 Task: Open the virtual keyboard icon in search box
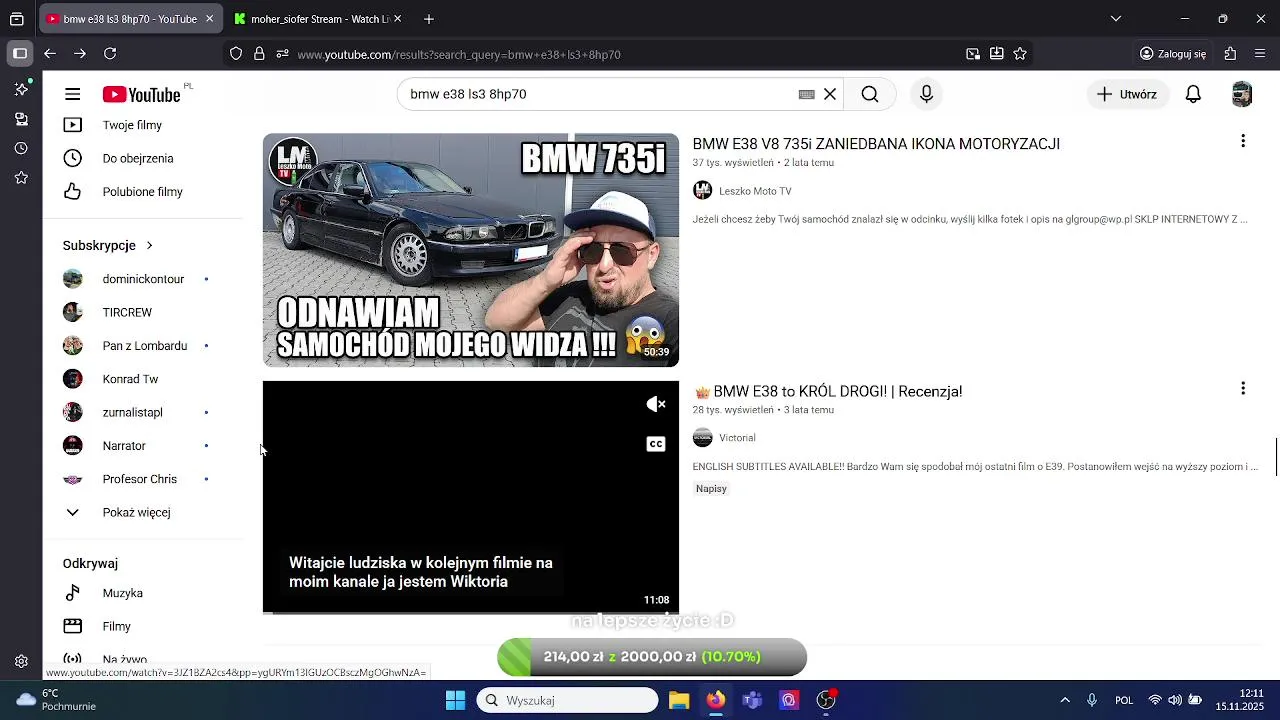806,94
